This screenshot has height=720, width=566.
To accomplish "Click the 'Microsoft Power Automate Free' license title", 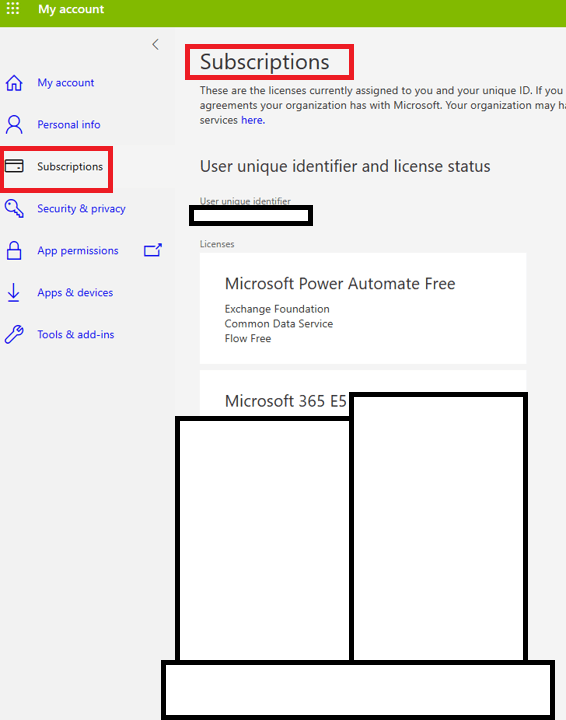I will (x=340, y=284).
